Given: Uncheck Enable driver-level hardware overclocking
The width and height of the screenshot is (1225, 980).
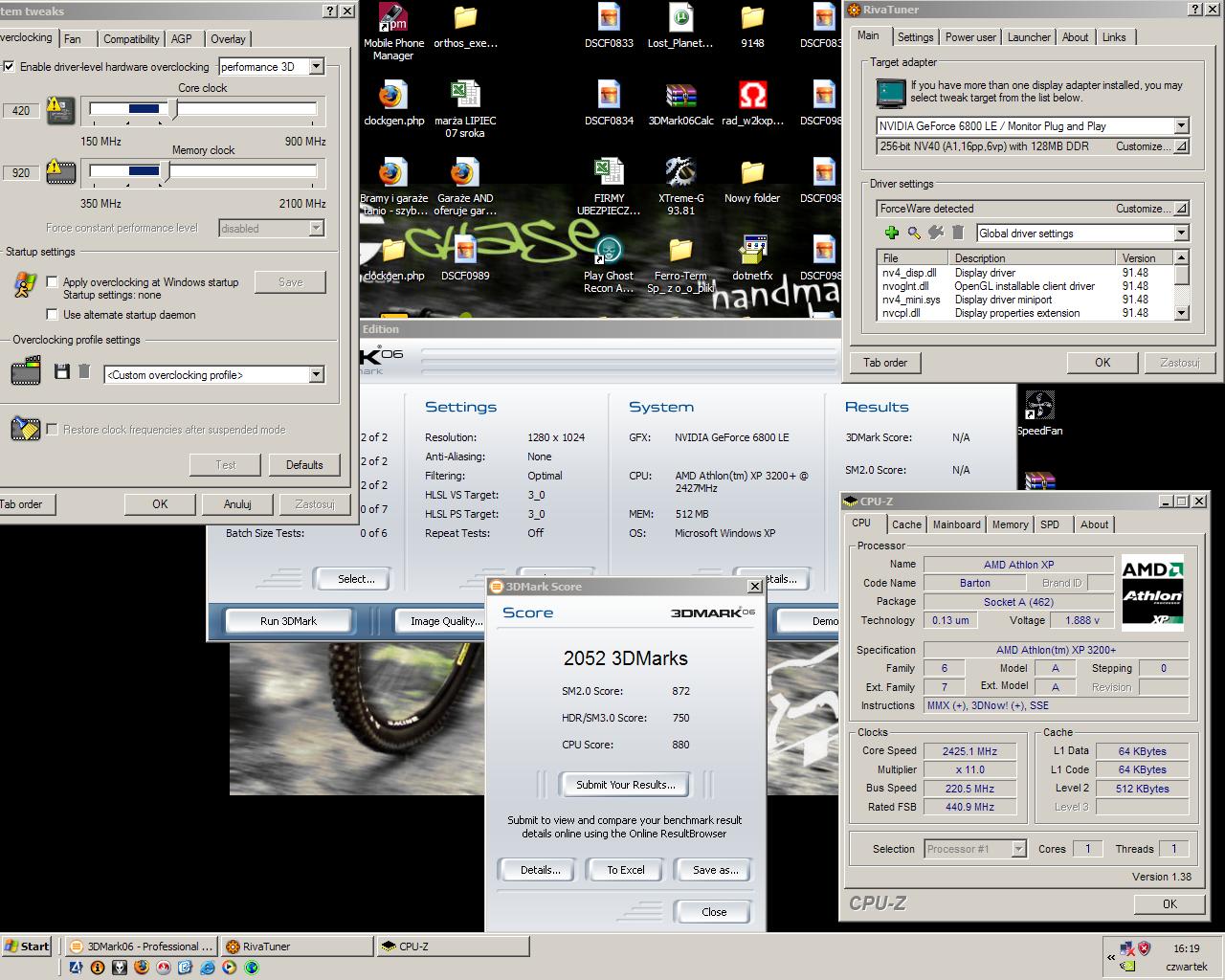Looking at the screenshot, I should coord(10,67).
